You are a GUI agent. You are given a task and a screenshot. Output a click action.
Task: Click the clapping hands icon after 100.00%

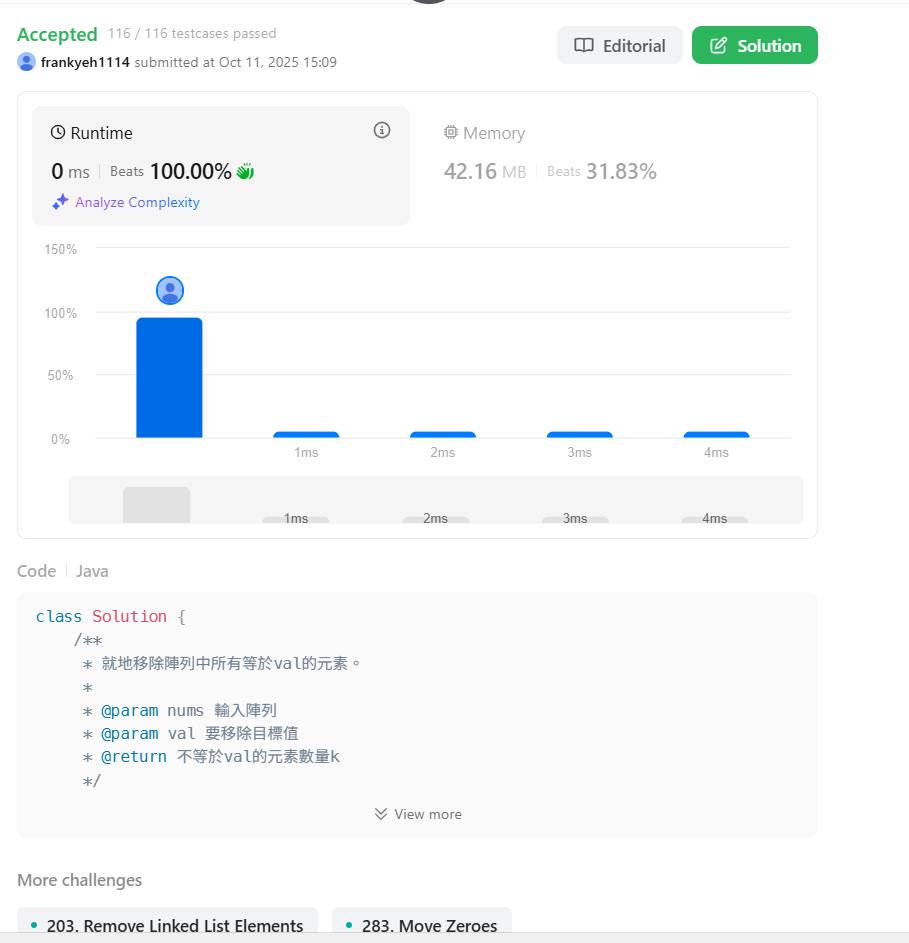point(245,171)
